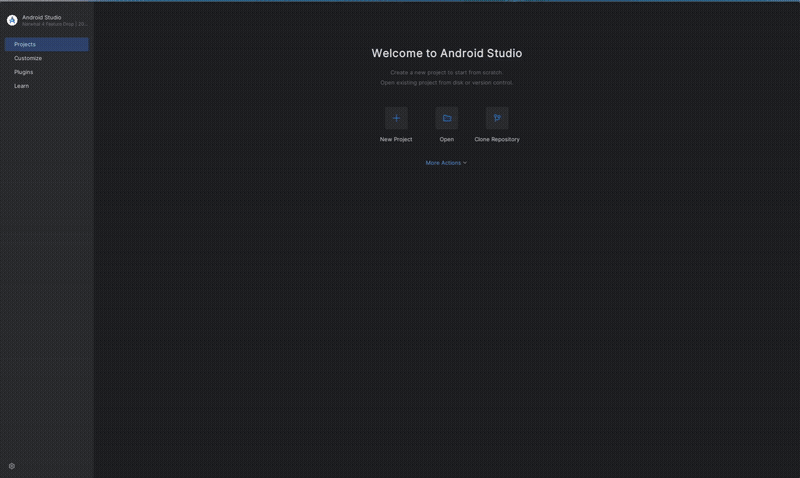The width and height of the screenshot is (800, 478).
Task: Click the Android Studio logo icon
Action: (12, 20)
